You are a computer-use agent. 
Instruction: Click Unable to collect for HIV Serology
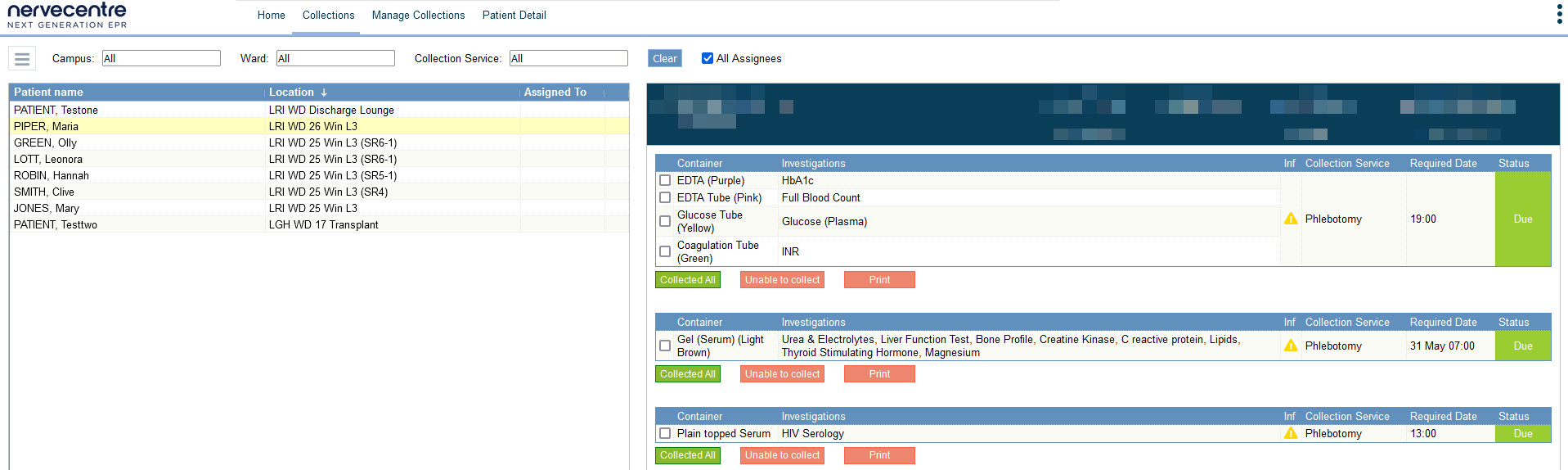tap(782, 455)
